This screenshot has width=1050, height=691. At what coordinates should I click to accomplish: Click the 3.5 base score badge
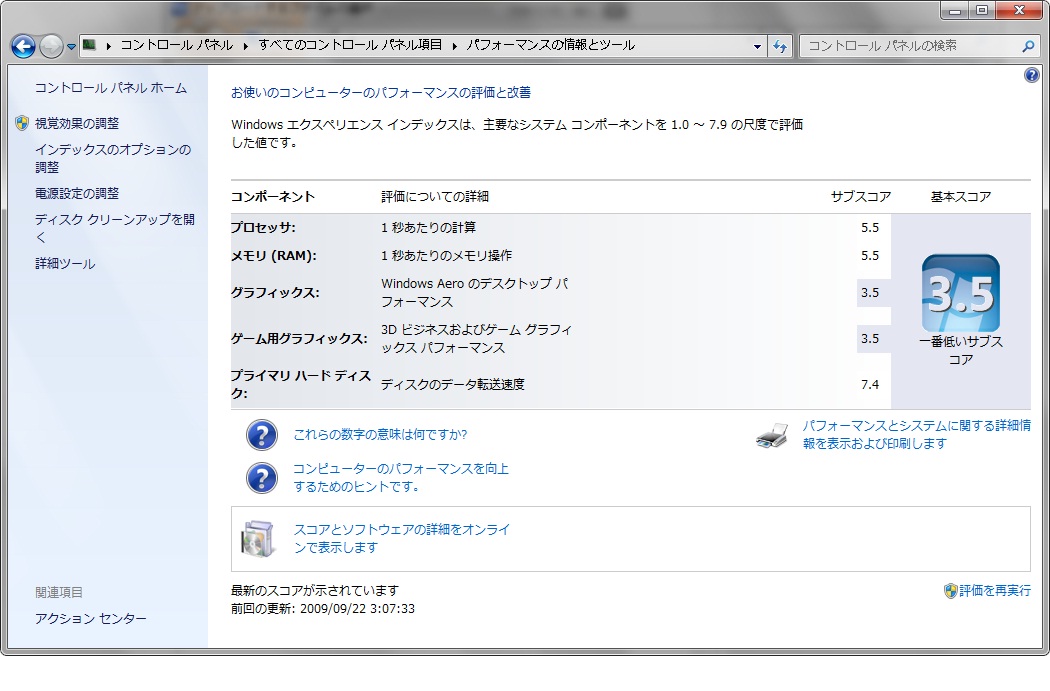coord(961,293)
